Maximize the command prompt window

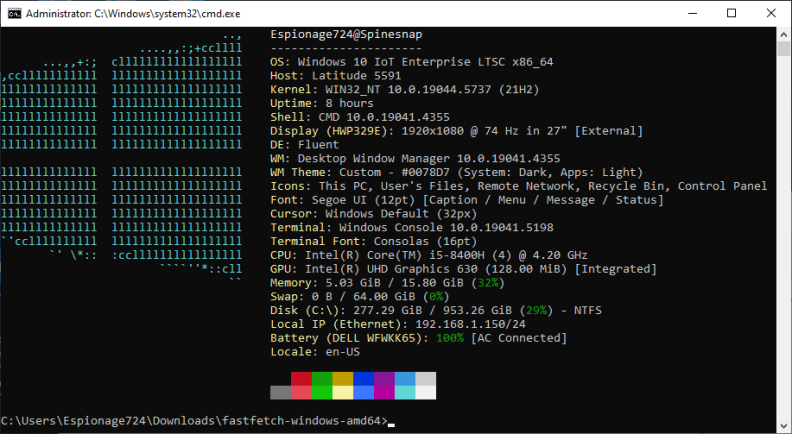coord(731,14)
